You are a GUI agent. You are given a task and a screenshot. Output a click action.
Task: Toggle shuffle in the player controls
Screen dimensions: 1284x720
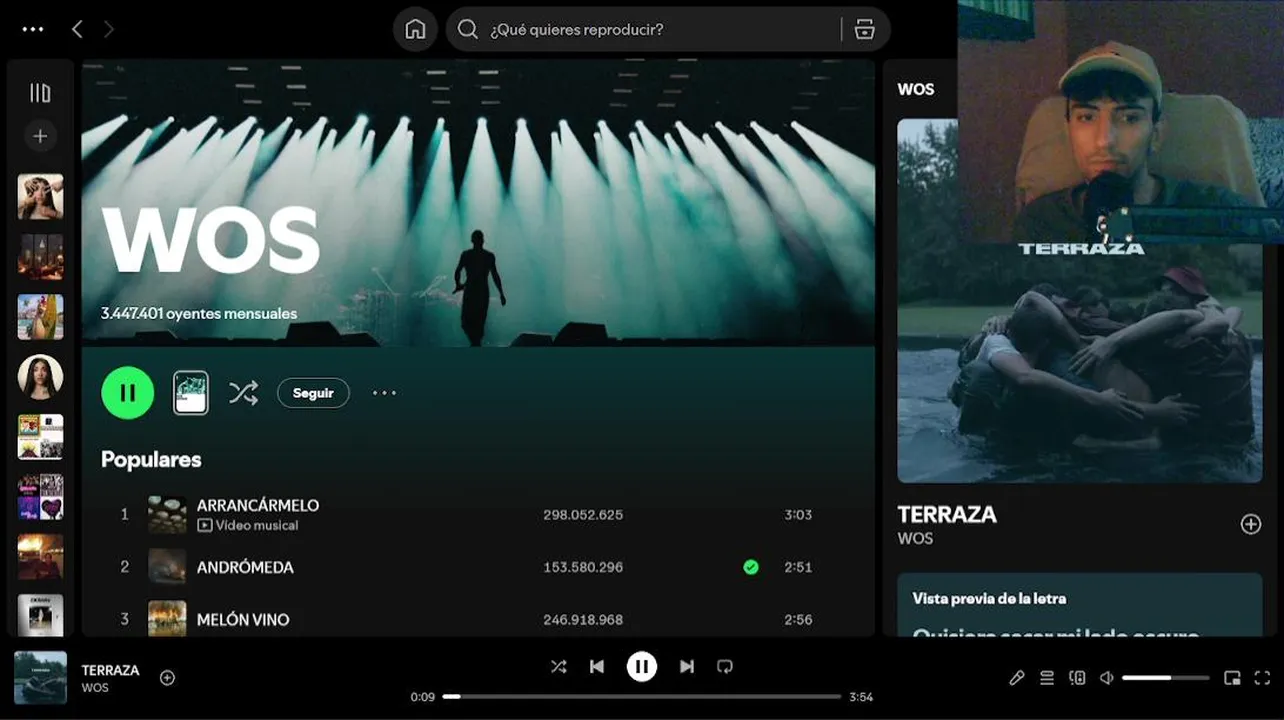559,666
